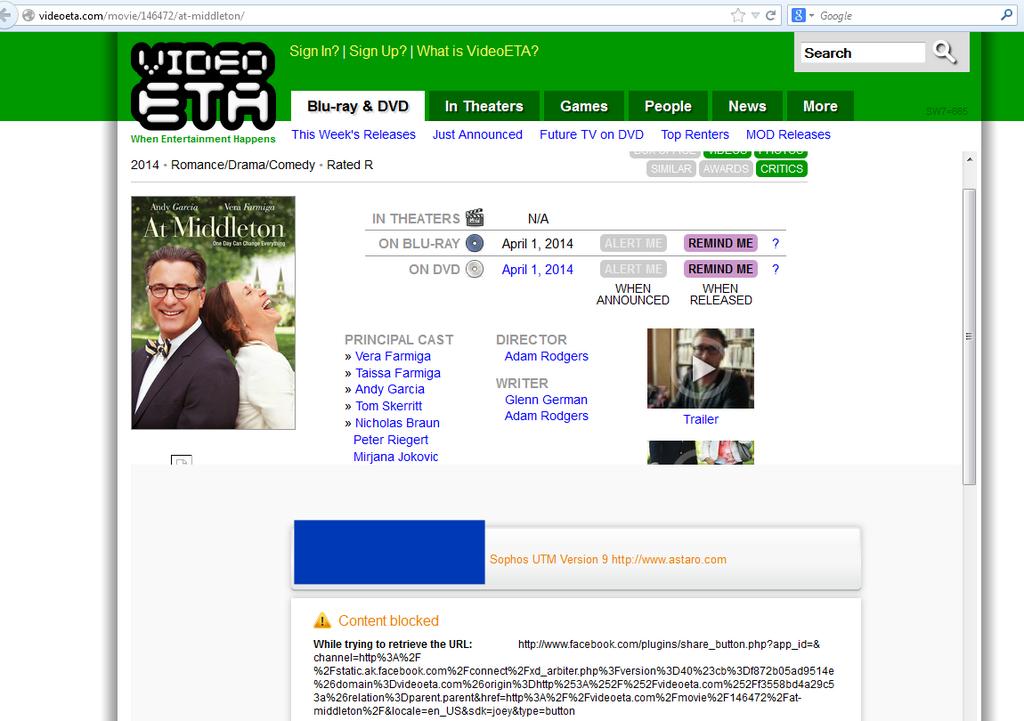Open This Week's Releases
Screen dimensions: 1024x721
[353, 135]
